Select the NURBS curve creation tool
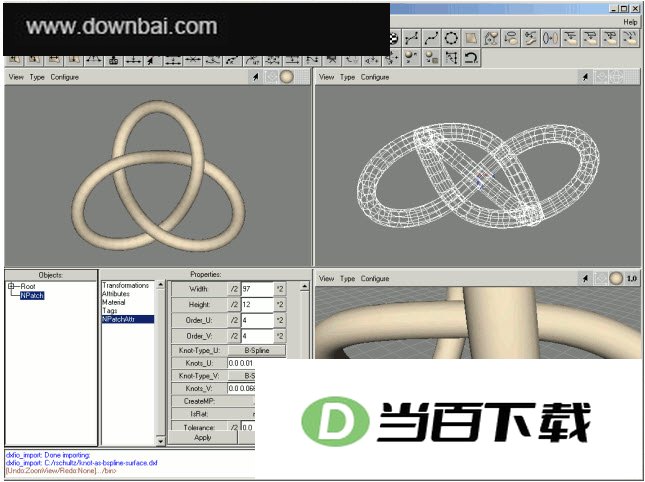The width and height of the screenshot is (645, 482). [411, 39]
